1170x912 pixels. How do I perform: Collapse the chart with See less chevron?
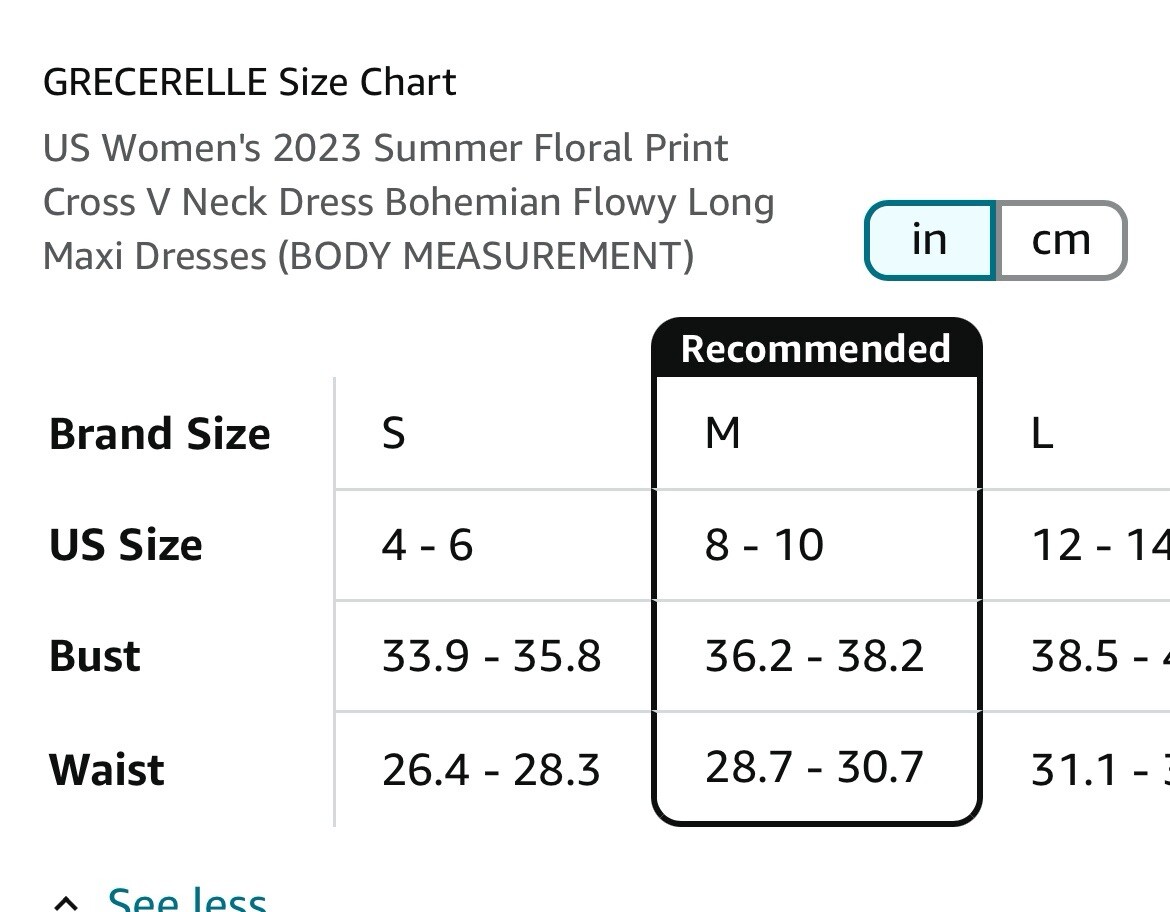[x=66, y=903]
